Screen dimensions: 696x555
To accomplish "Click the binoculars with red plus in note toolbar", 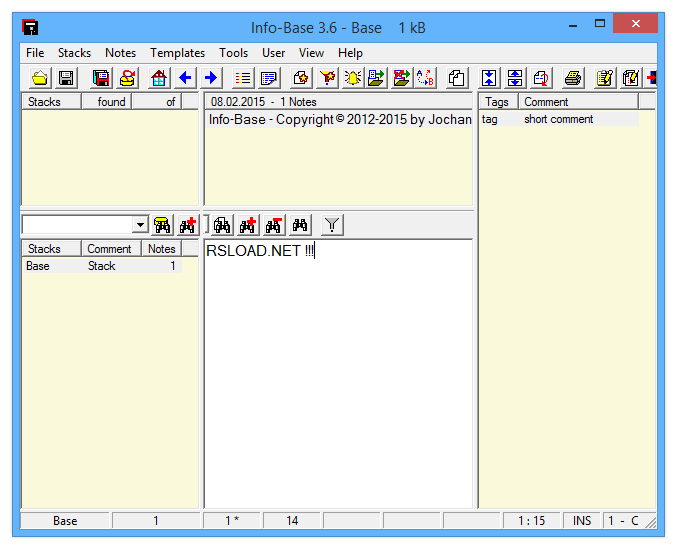I will pos(247,226).
